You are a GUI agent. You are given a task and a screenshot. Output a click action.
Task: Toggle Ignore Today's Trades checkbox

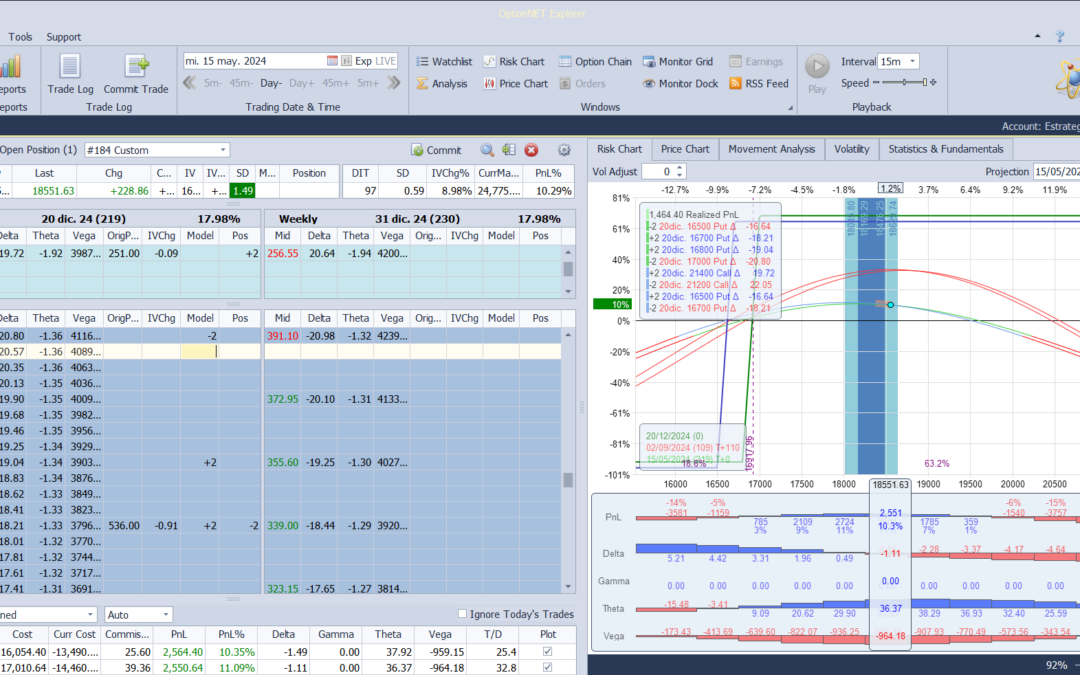[462, 614]
